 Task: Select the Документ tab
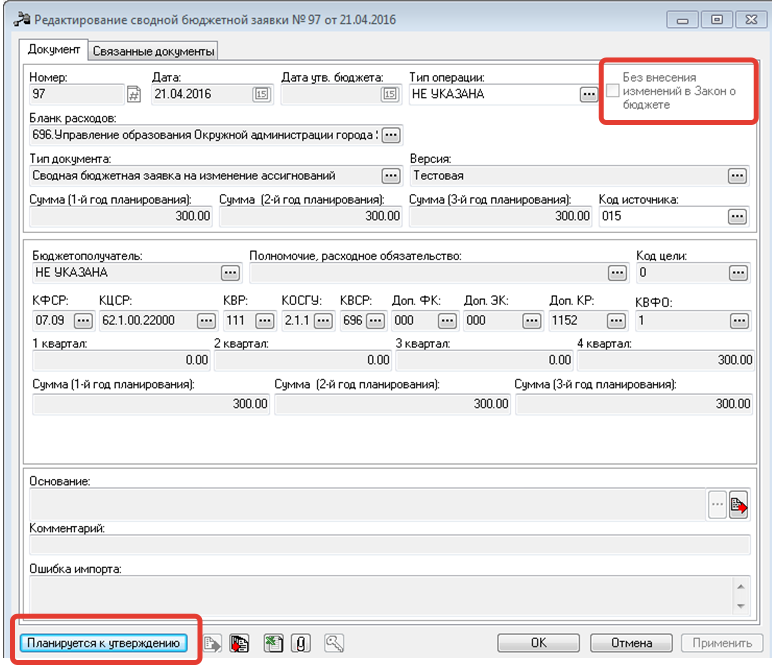(x=54, y=50)
